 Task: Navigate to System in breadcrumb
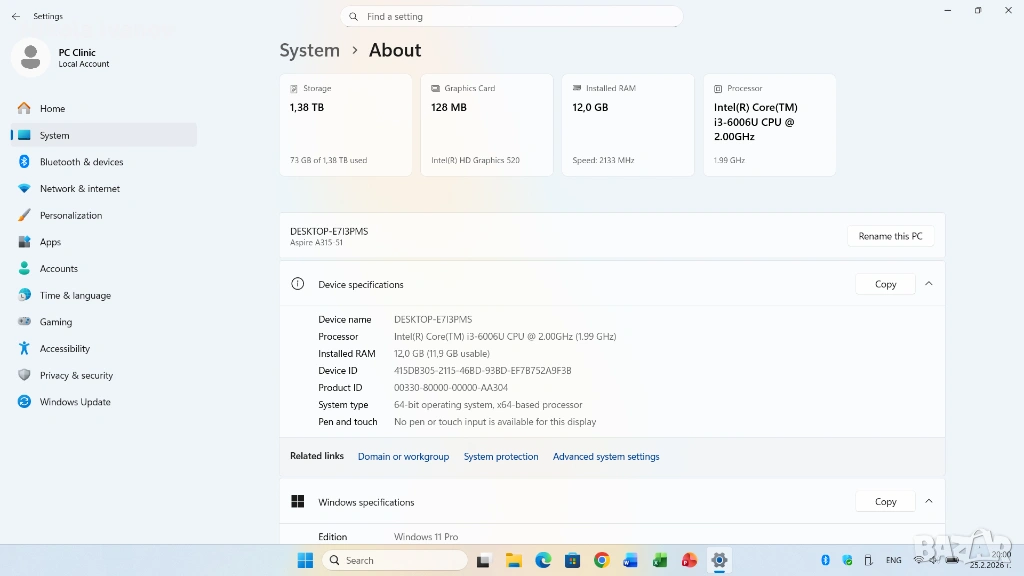309,50
